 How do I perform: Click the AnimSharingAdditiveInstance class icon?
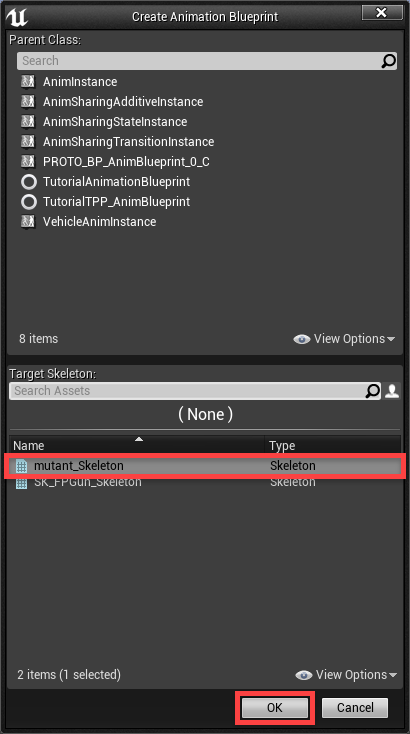point(28,102)
